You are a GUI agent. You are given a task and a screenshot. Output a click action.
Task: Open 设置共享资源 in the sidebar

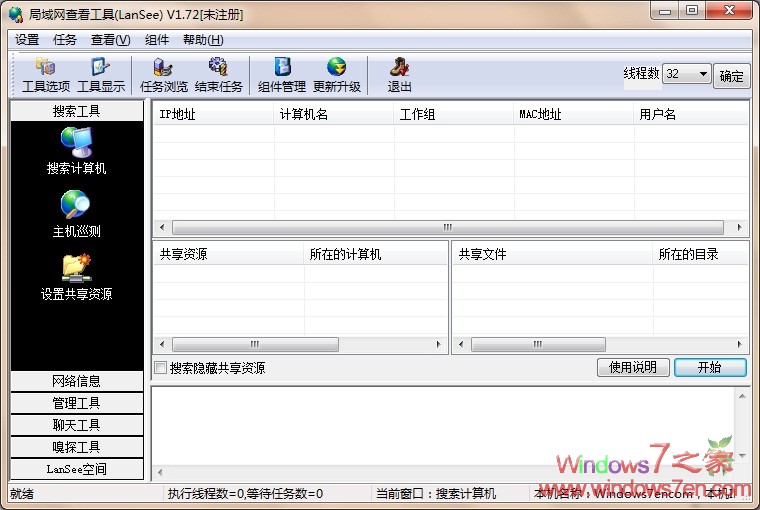[76, 277]
